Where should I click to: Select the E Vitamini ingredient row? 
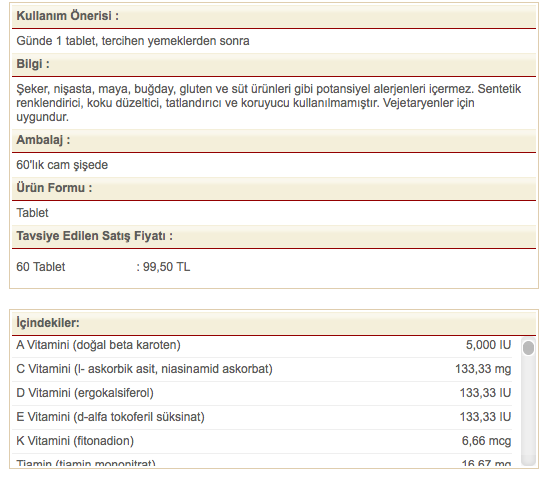pyautogui.click(x=262, y=417)
